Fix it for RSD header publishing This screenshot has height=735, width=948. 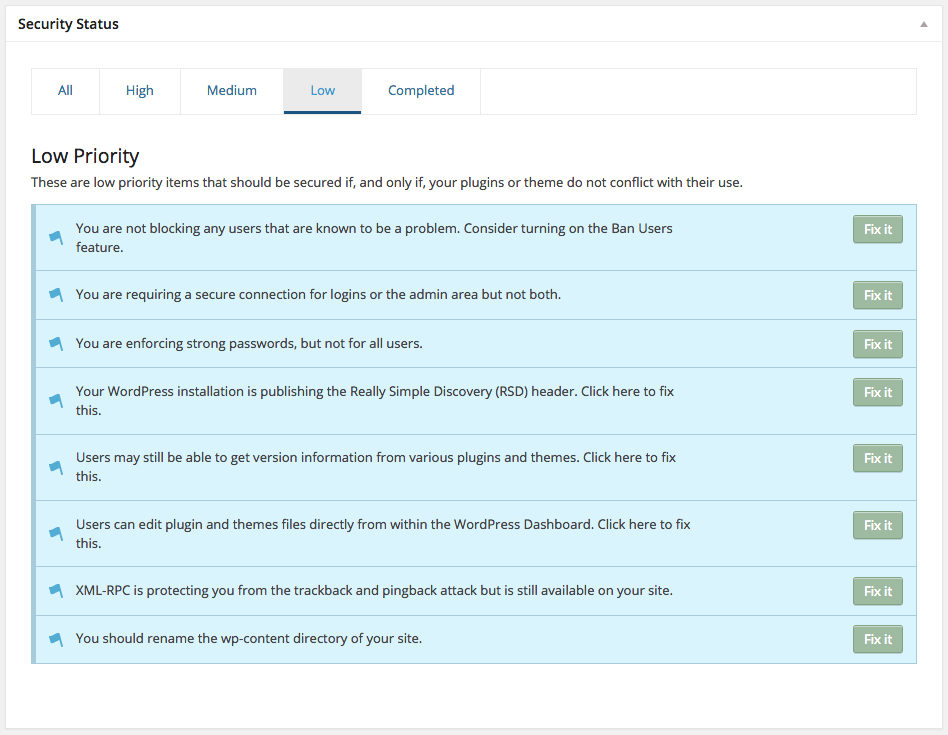[x=877, y=392]
